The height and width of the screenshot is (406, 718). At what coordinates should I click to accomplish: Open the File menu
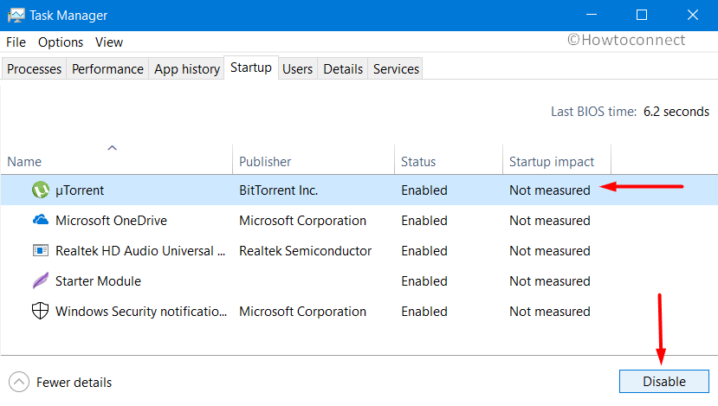tap(16, 42)
